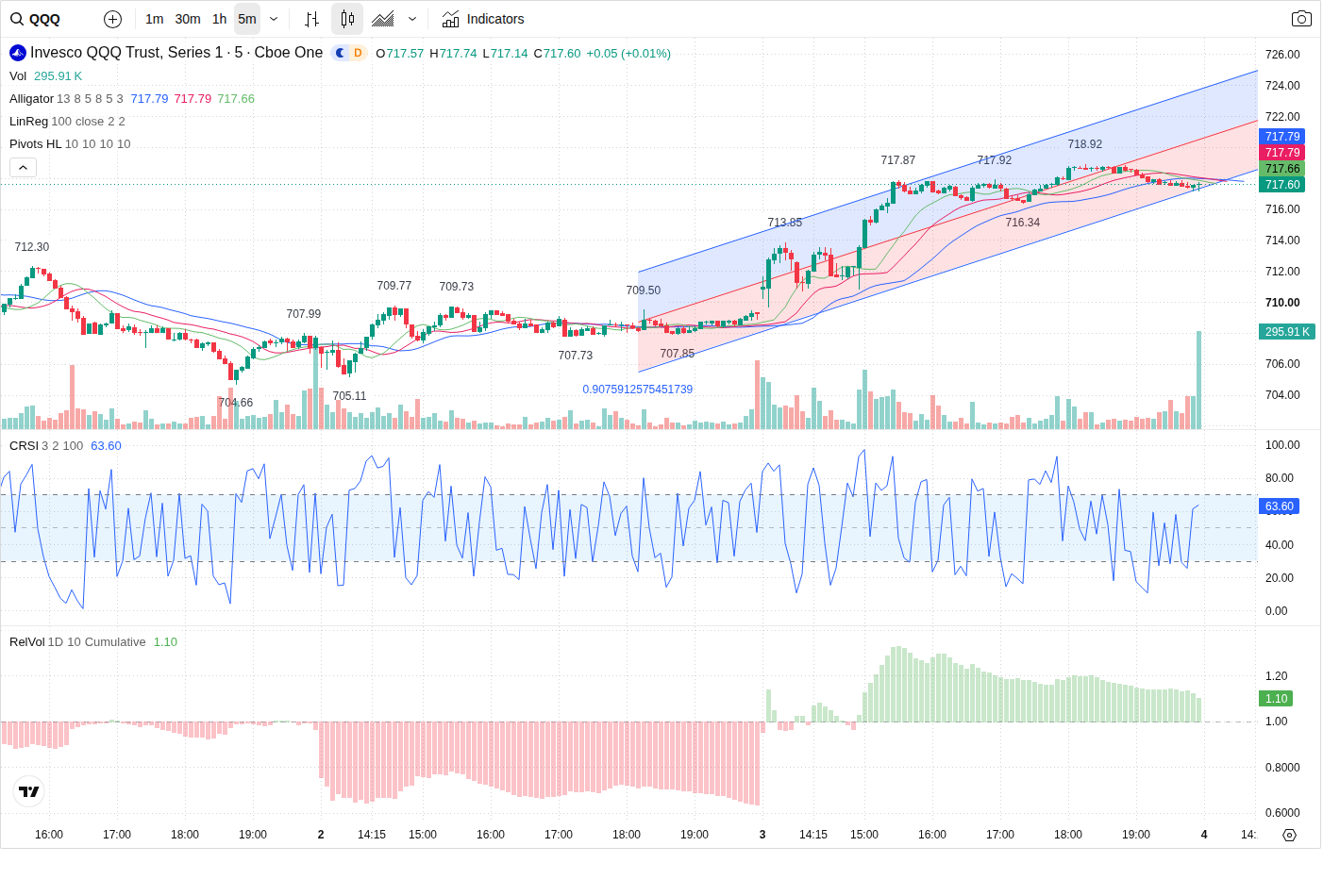Click date marker 3 on time axis
Viewport: 1340px width, 896px height.
762,835
